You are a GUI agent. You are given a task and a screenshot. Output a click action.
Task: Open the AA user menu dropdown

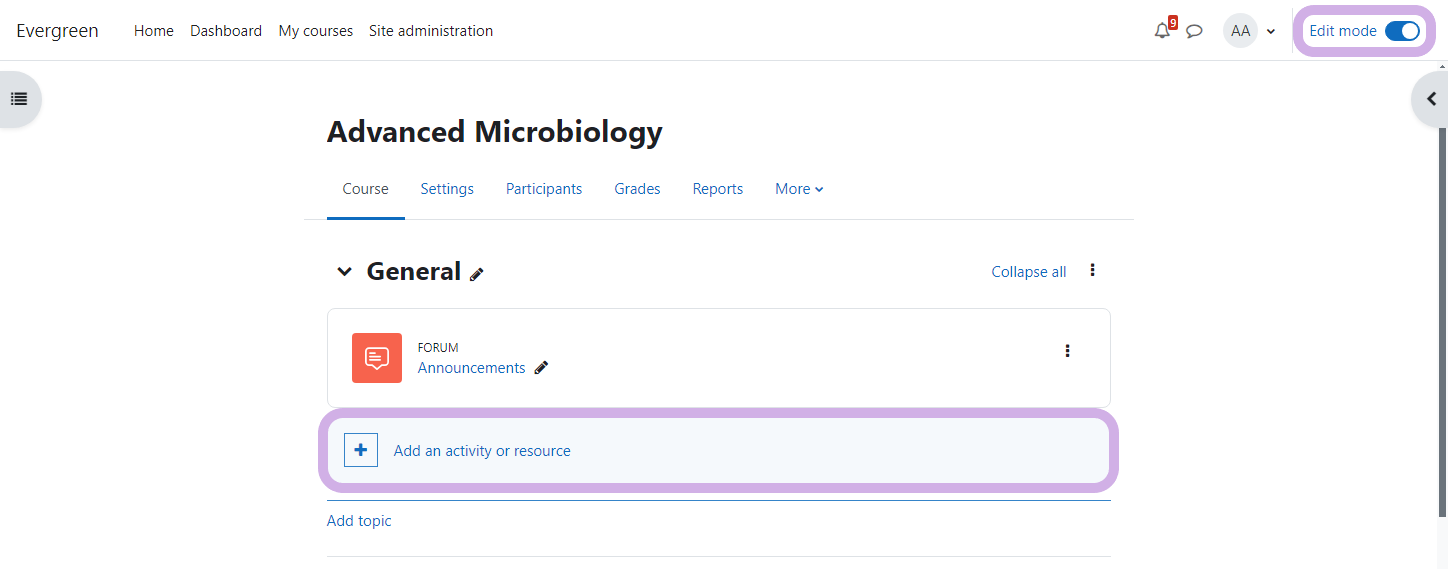click(1250, 31)
